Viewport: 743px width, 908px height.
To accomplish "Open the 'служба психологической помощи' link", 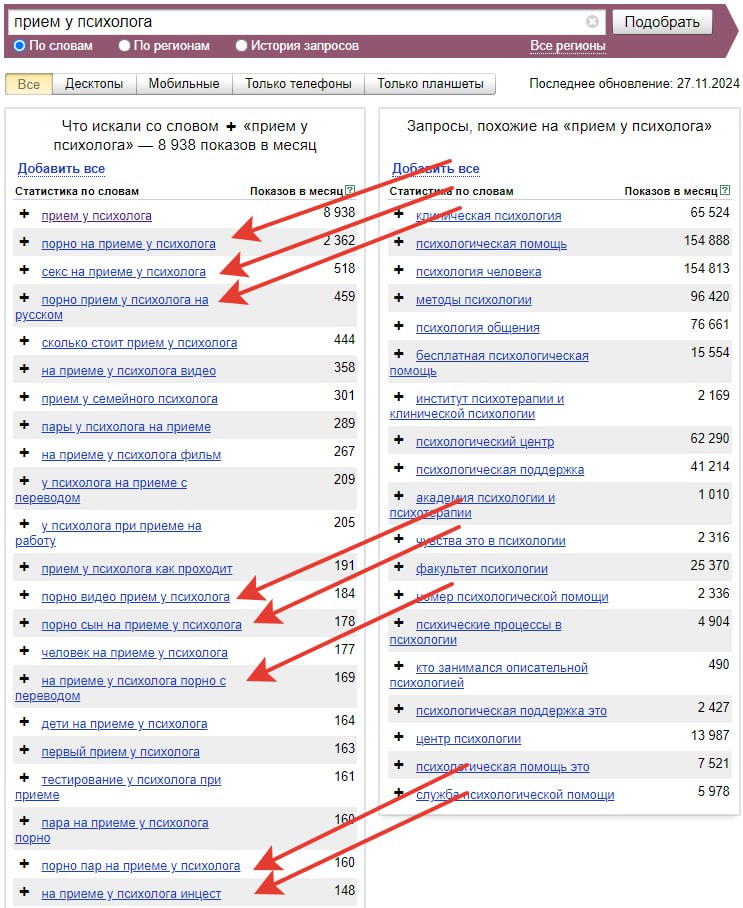I will click(515, 795).
